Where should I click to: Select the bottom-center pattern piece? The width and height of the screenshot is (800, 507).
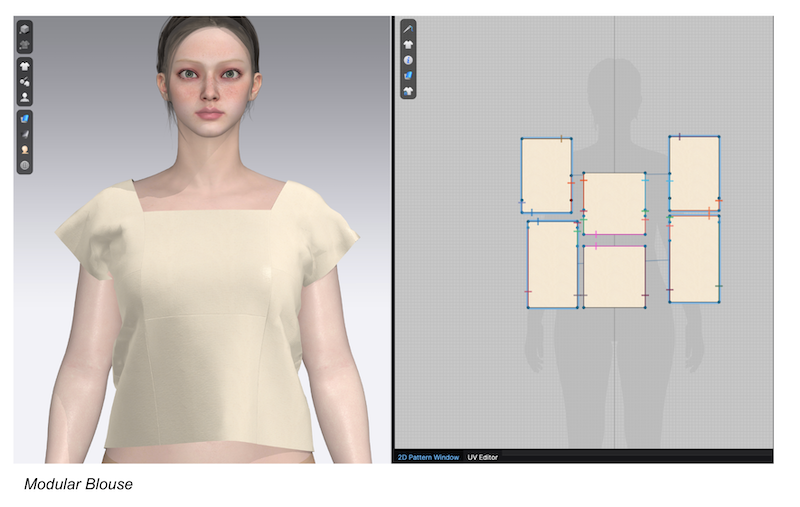click(x=614, y=276)
